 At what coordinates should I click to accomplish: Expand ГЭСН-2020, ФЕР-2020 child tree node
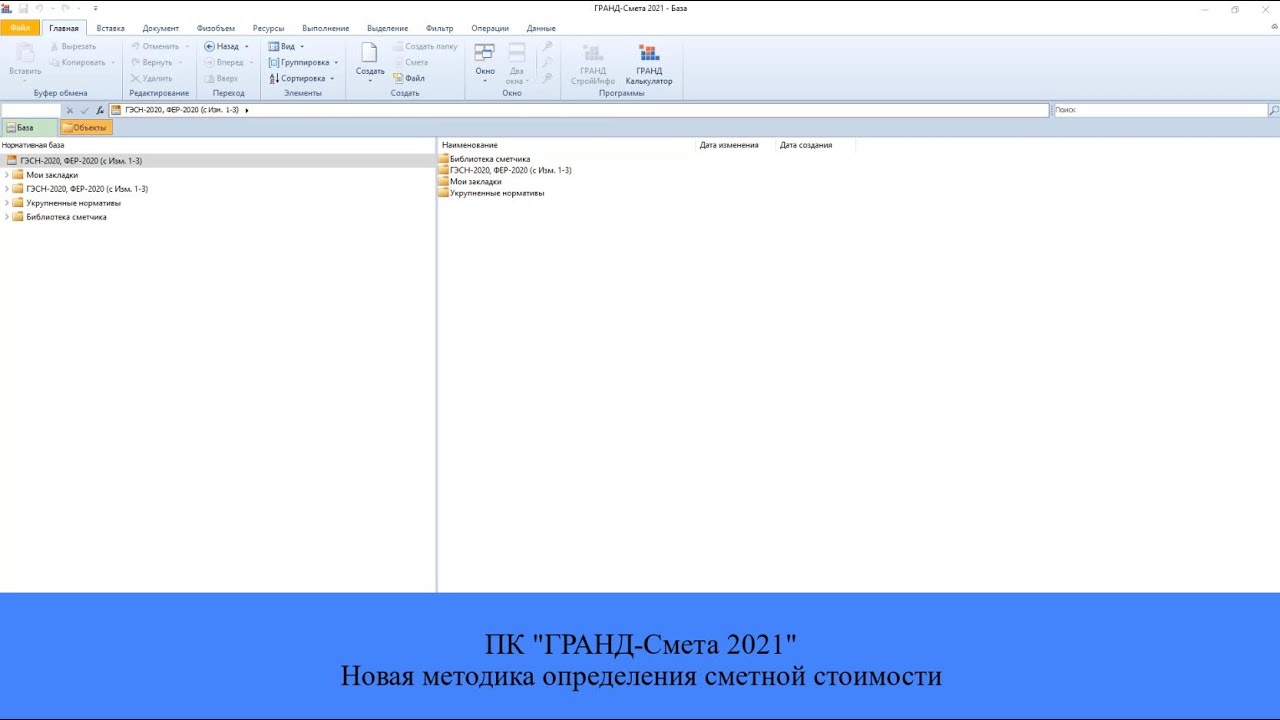[x=7, y=189]
